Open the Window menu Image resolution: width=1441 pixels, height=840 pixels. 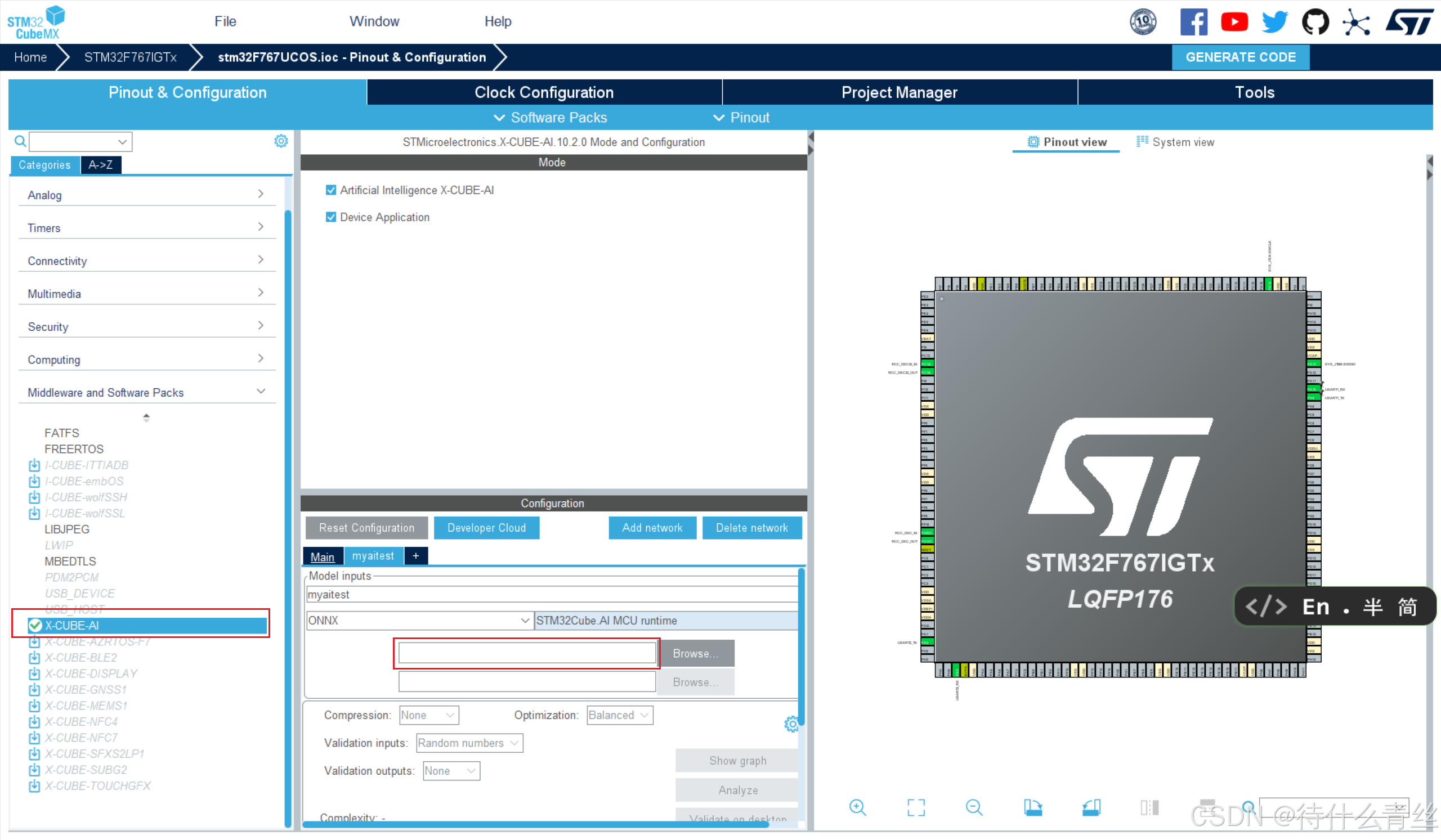pyautogui.click(x=374, y=21)
